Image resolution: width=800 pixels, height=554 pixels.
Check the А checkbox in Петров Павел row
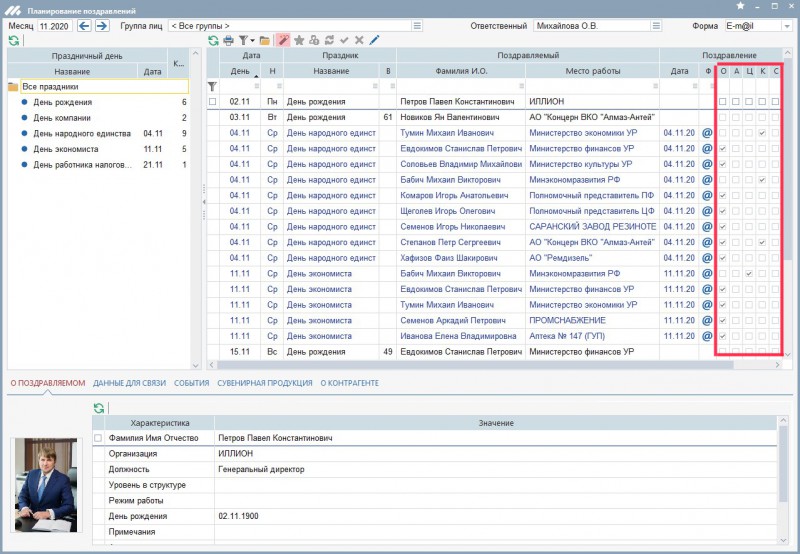click(x=736, y=102)
